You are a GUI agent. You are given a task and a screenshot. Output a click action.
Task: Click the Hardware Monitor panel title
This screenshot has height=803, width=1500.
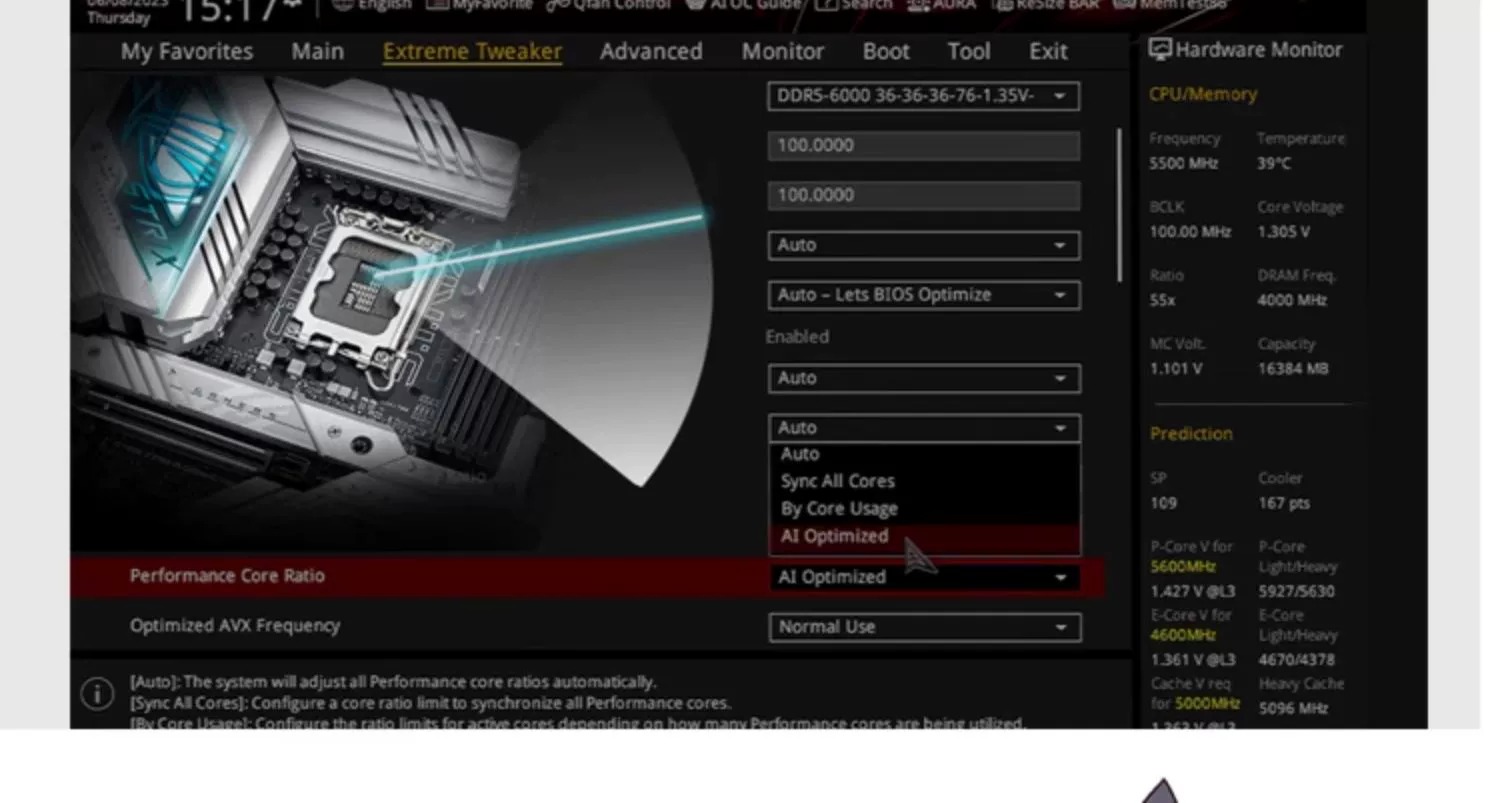coord(1258,50)
